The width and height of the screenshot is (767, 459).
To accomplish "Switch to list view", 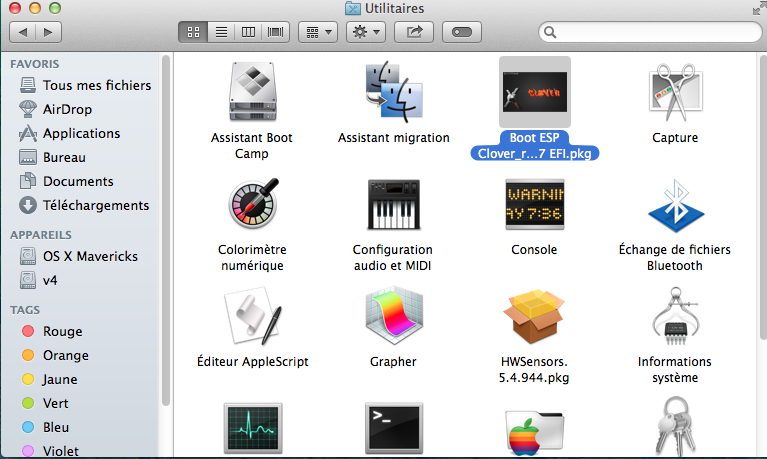I will pos(221,32).
